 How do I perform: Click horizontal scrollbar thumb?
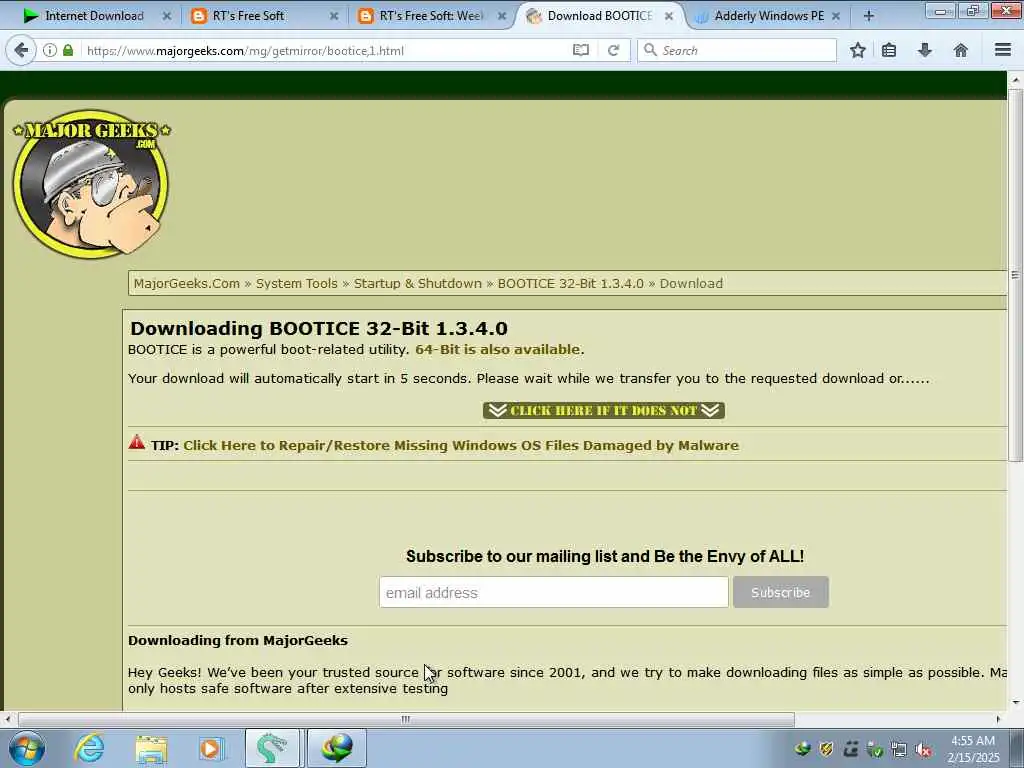pyautogui.click(x=406, y=719)
